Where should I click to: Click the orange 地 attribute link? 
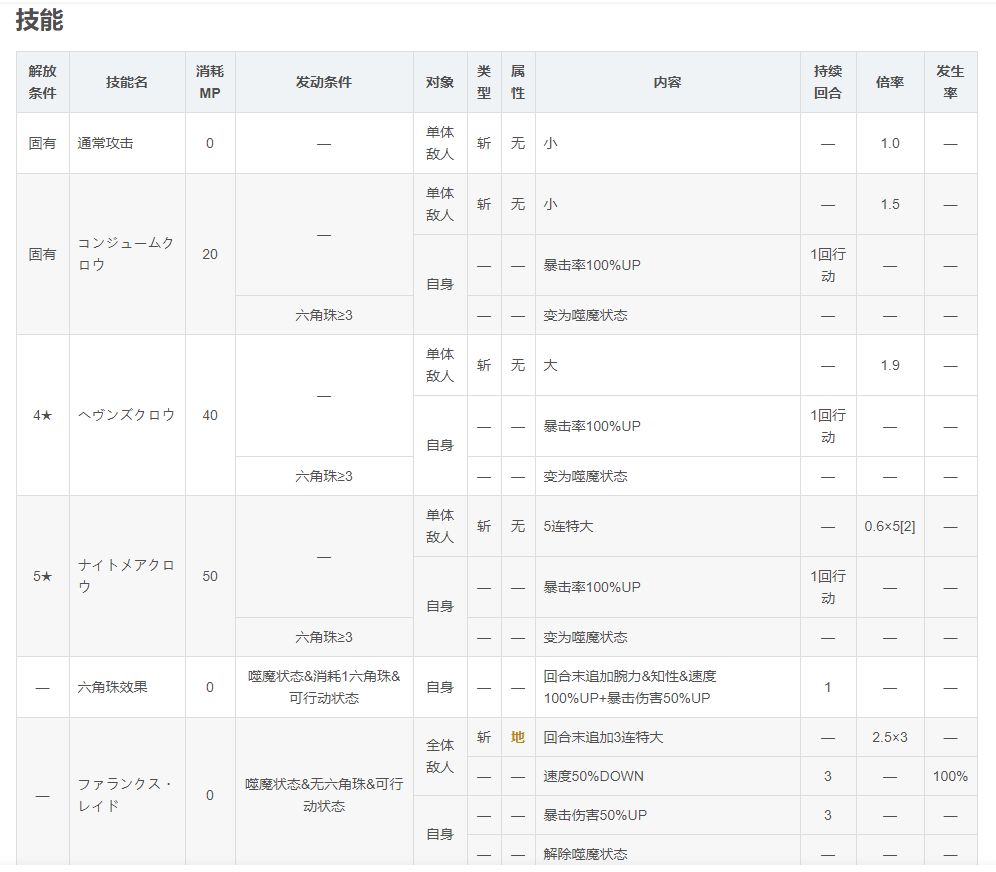(518, 737)
